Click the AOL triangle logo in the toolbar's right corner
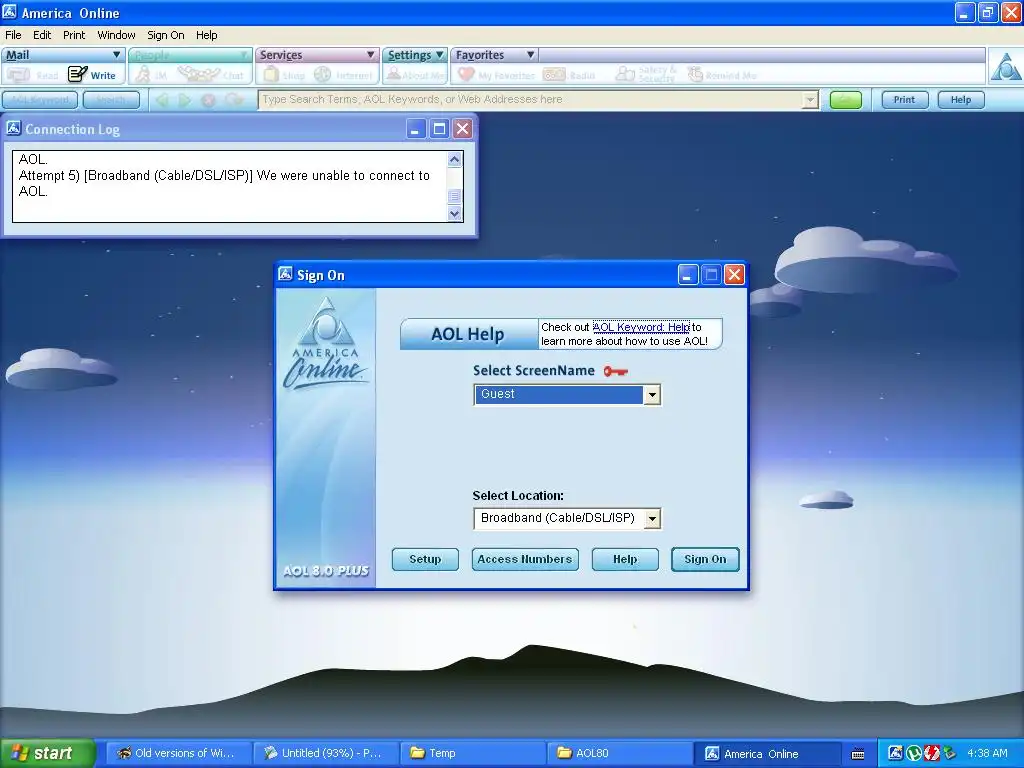This screenshot has width=1024, height=768. [1006, 66]
